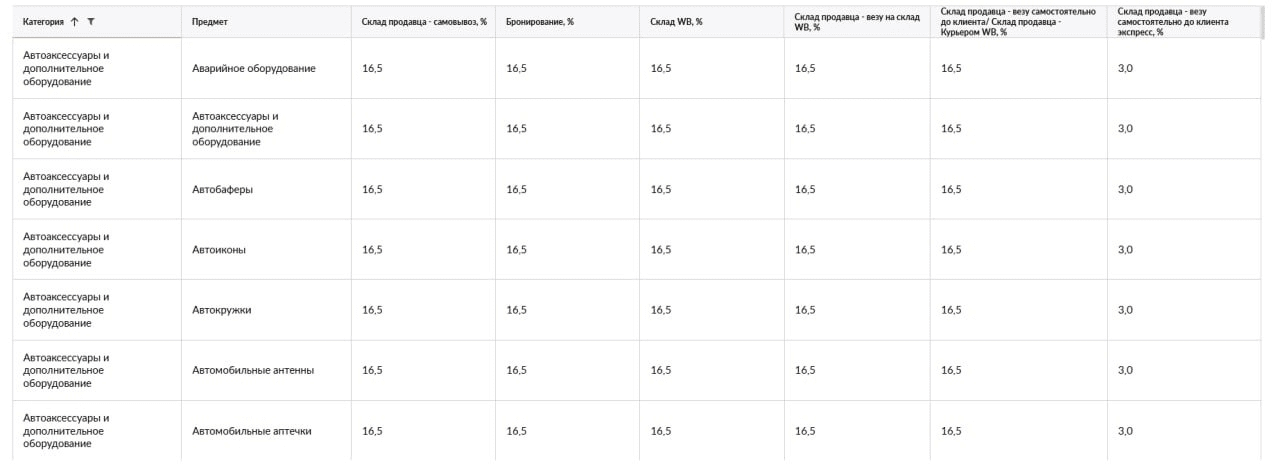1280x472 pixels.
Task: Select the Склад WB, % column header
Action: pos(676,22)
